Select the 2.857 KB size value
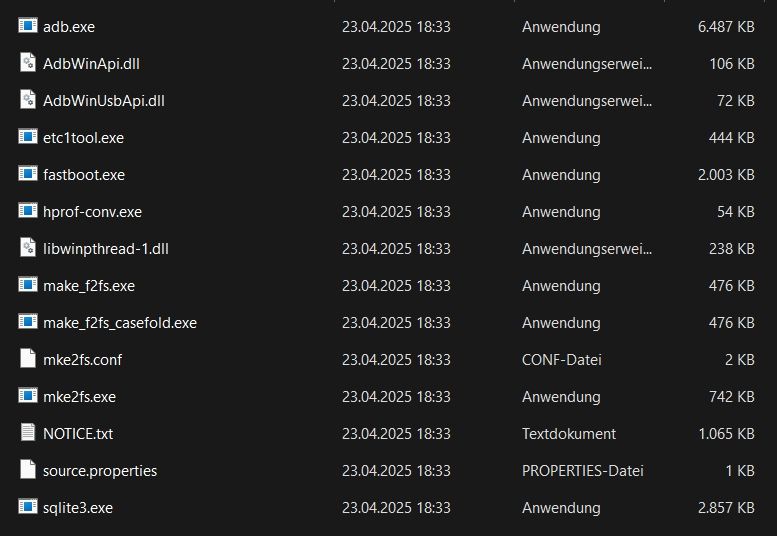Screen dimensions: 777x536 pyautogui.click(x=726, y=508)
